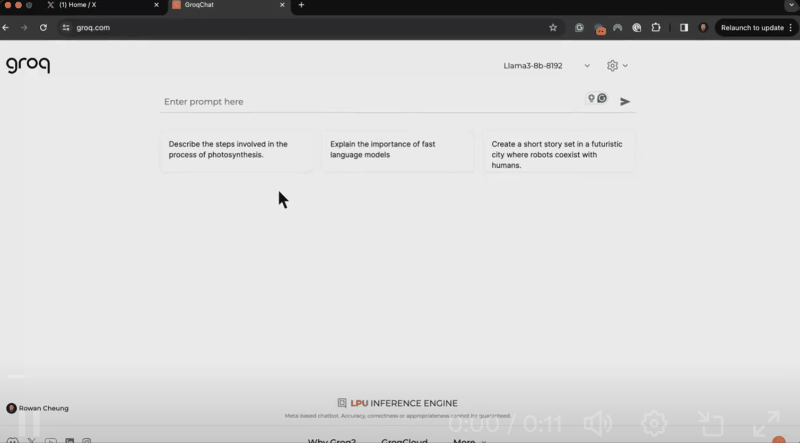The height and width of the screenshot is (443, 800).
Task: View site information for groq.com
Action: click(66, 28)
